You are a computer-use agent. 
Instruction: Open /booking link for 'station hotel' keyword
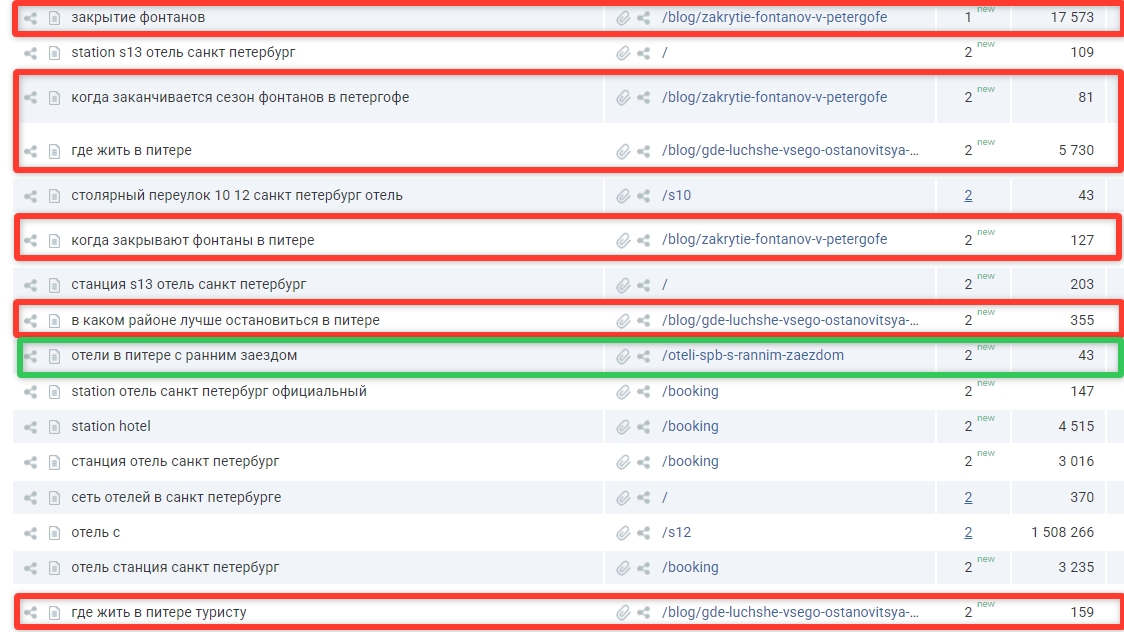click(690, 426)
